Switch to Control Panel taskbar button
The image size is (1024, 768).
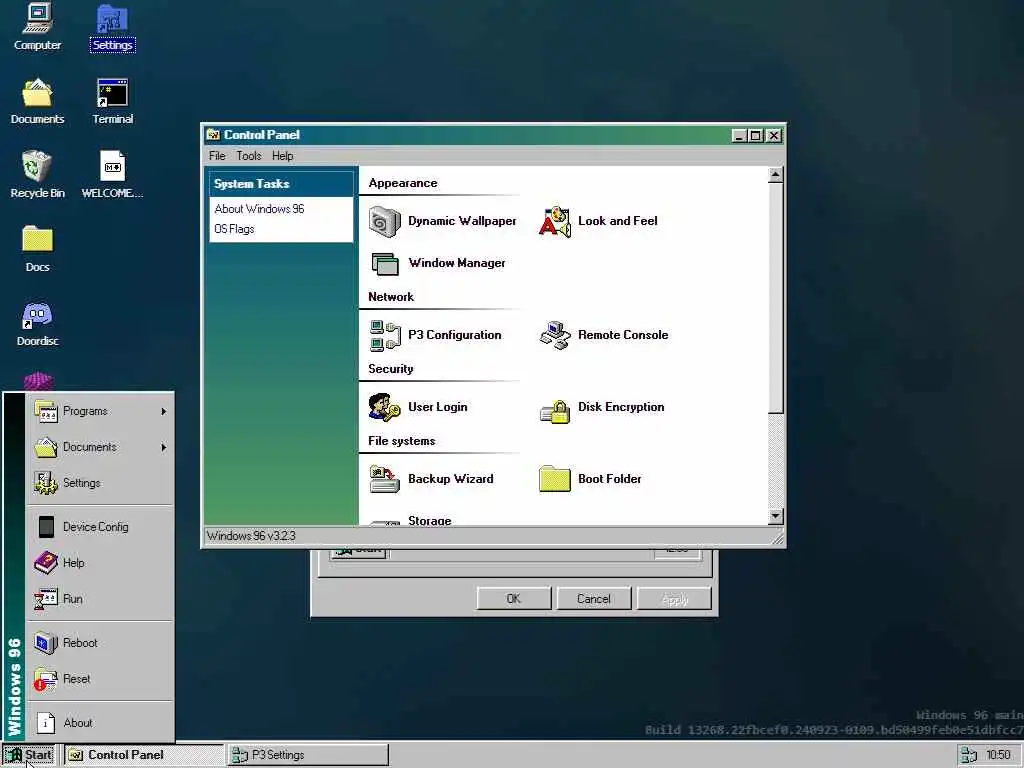[144, 755]
